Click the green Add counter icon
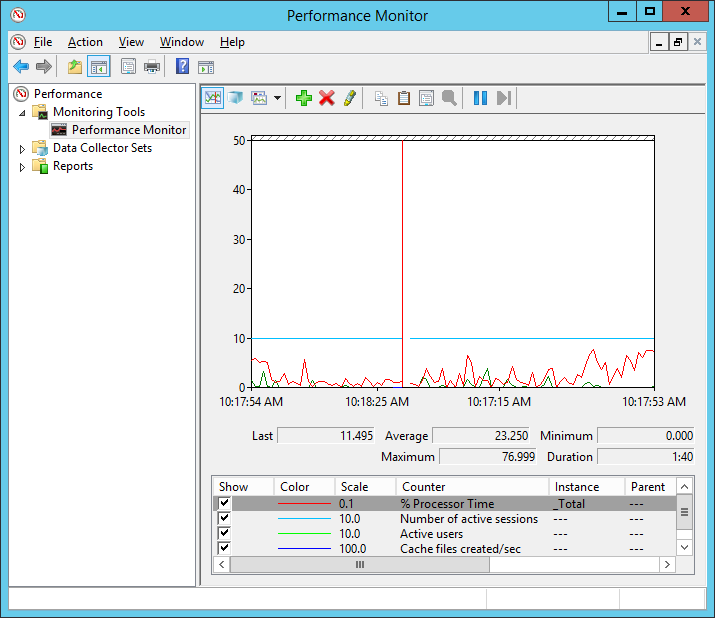 [304, 98]
